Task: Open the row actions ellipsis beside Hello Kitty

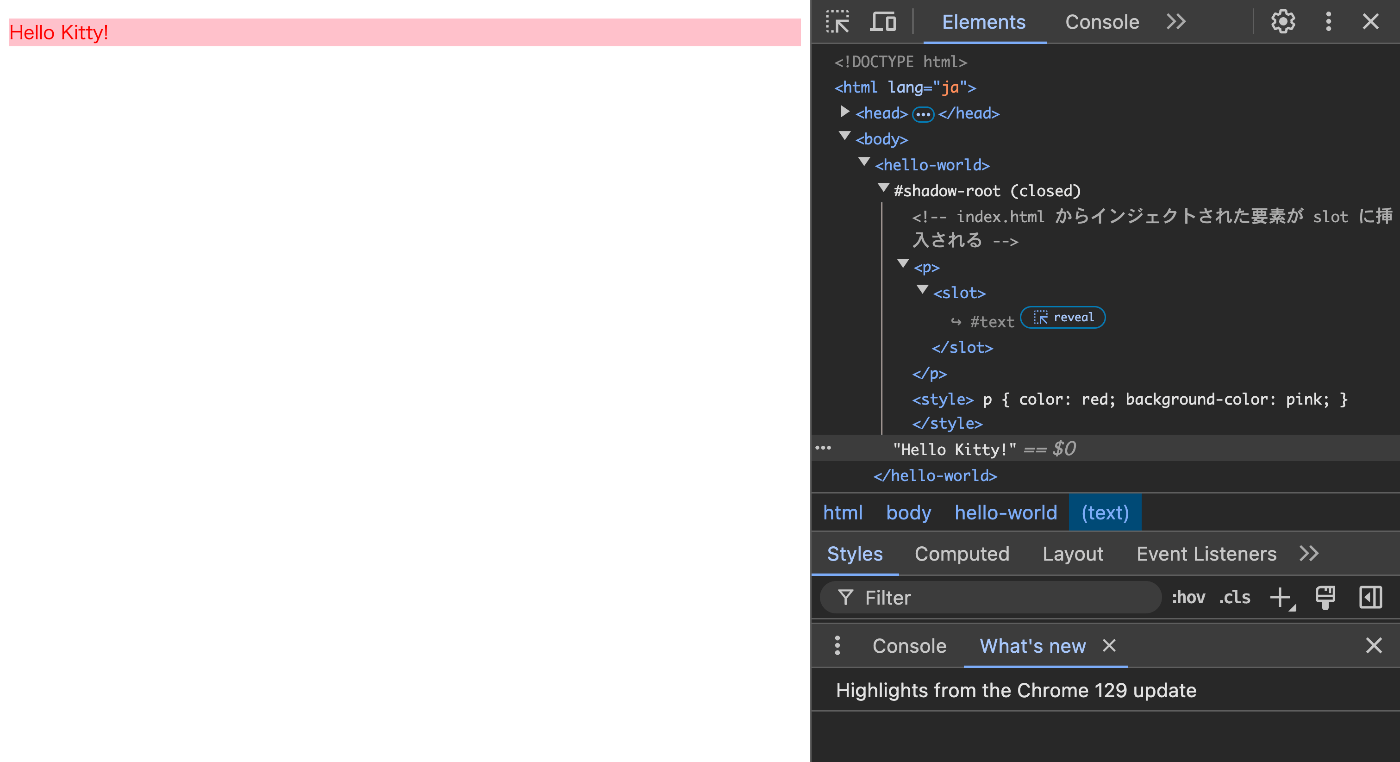Action: pos(823,448)
